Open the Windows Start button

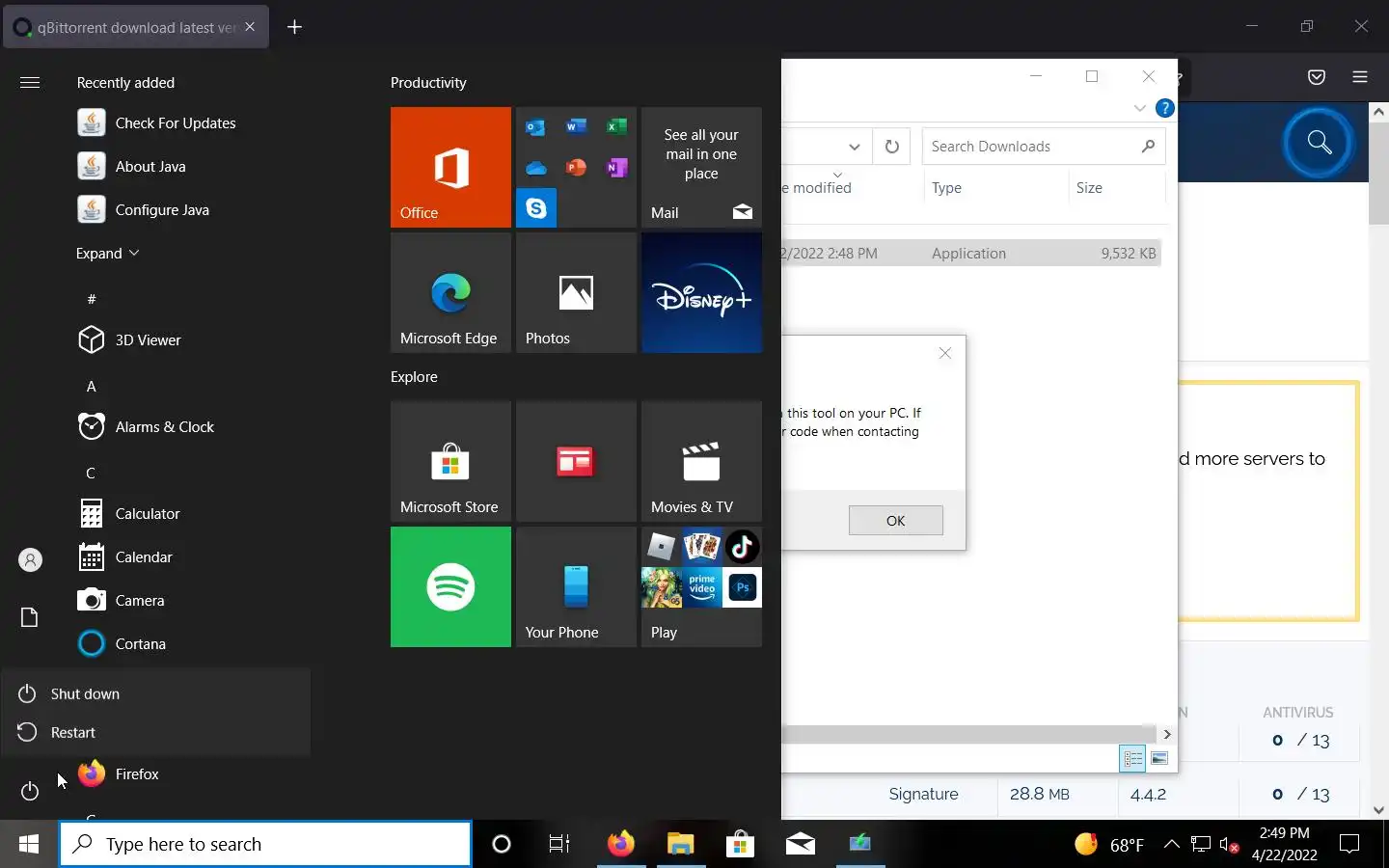pyautogui.click(x=29, y=844)
